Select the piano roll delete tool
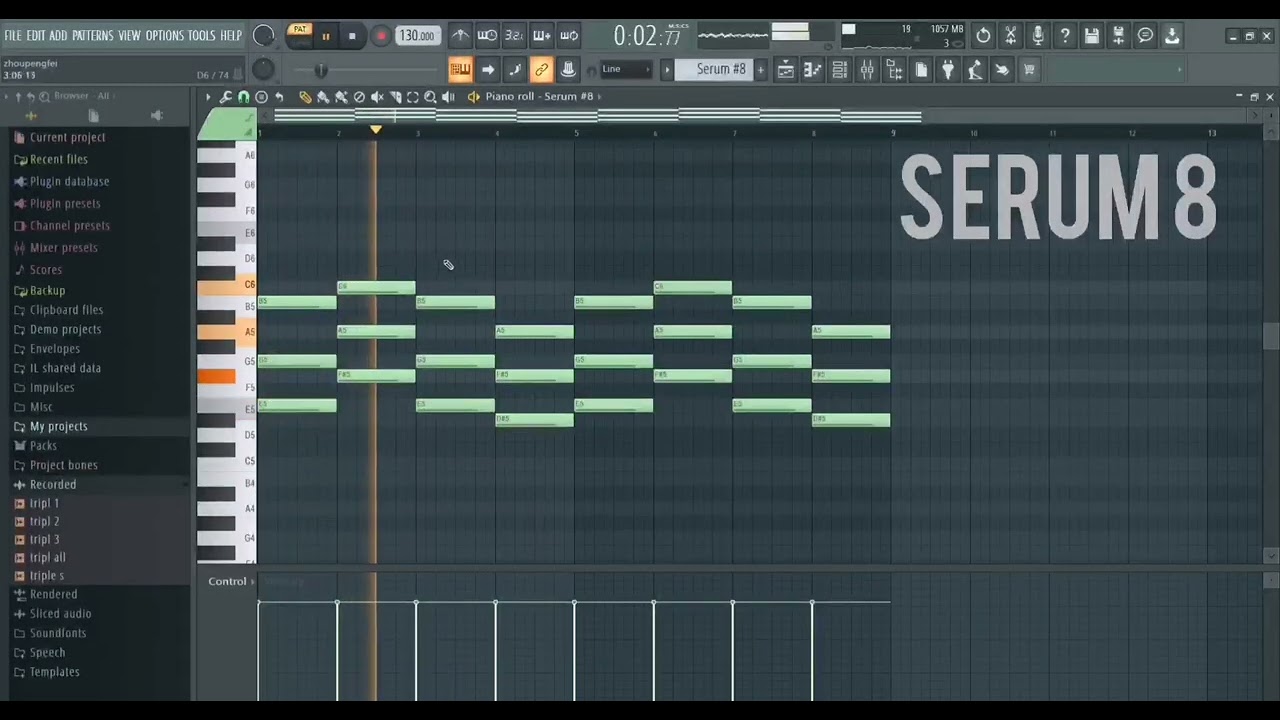1280x720 pixels. click(359, 97)
